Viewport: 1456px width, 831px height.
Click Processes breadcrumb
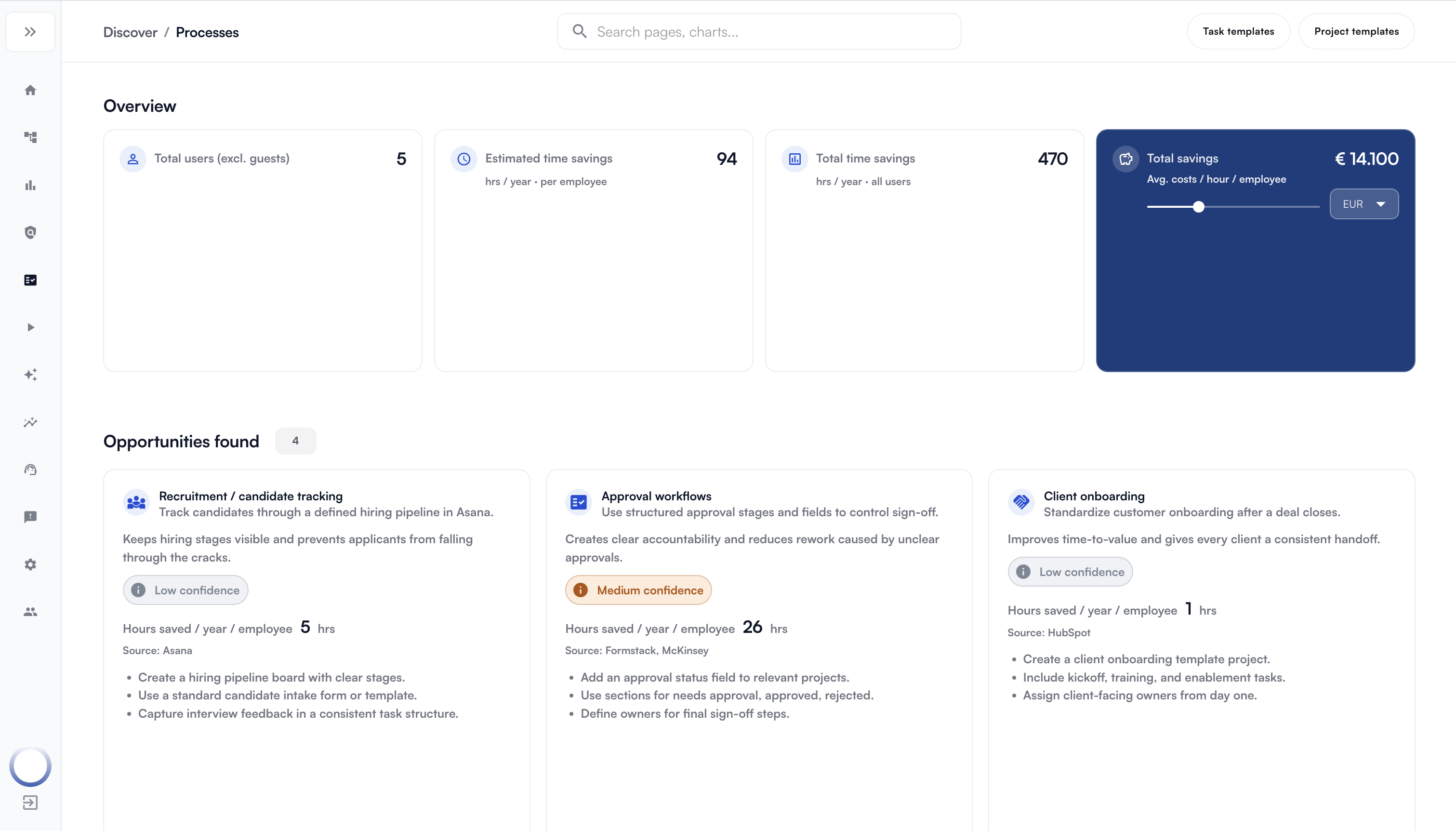(207, 32)
